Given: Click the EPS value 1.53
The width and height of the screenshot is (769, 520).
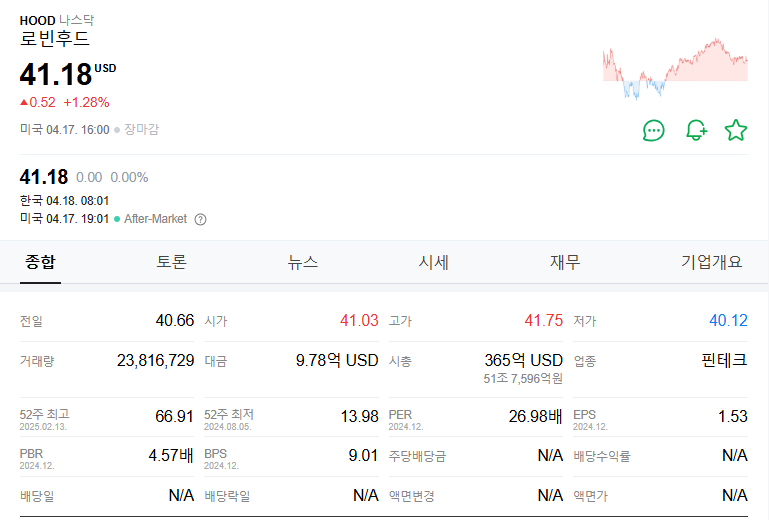Looking at the screenshot, I should coord(733,416).
